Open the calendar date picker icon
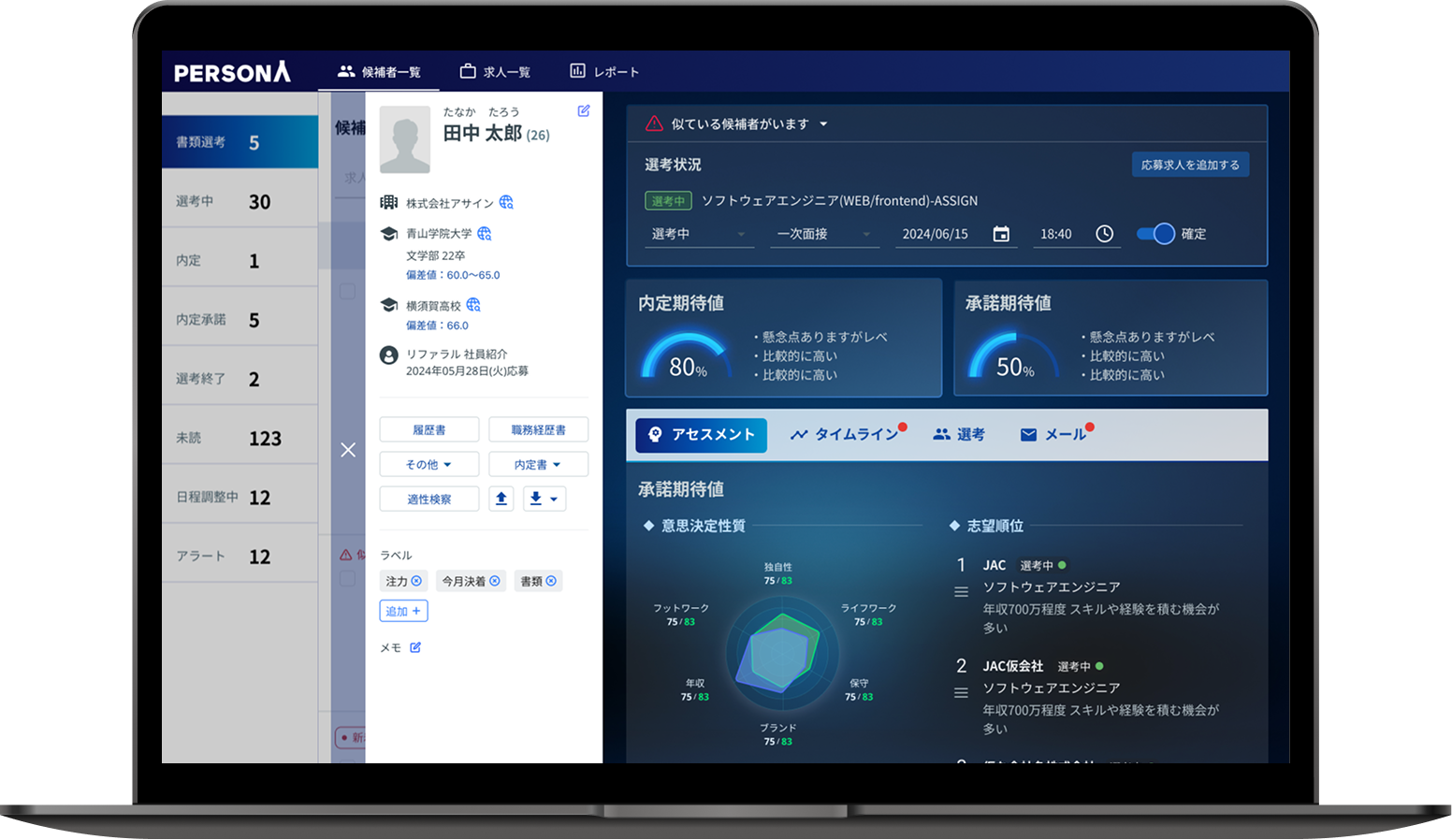The width and height of the screenshot is (1452, 840). pyautogui.click(x=1001, y=234)
